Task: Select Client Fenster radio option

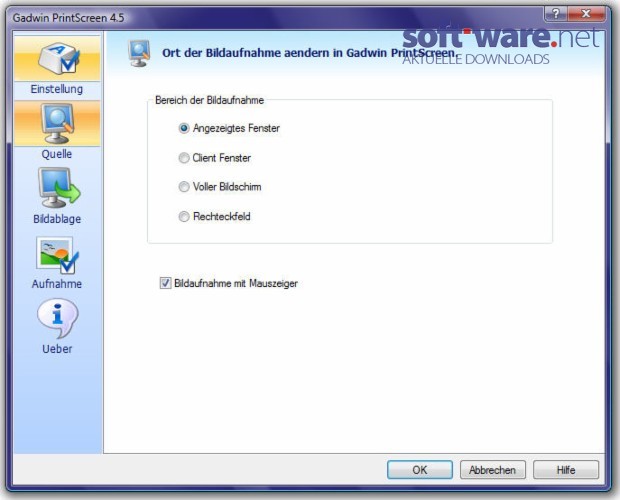Action: [184, 158]
